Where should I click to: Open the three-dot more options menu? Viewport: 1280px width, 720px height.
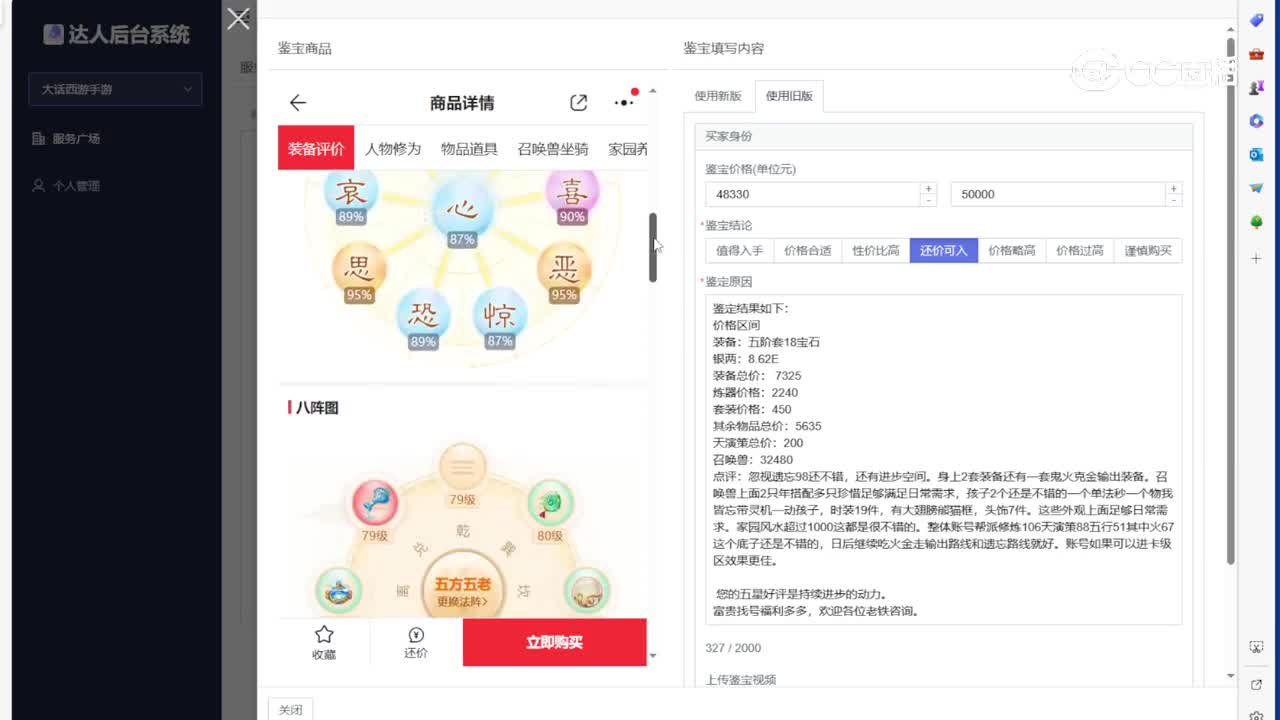click(623, 101)
